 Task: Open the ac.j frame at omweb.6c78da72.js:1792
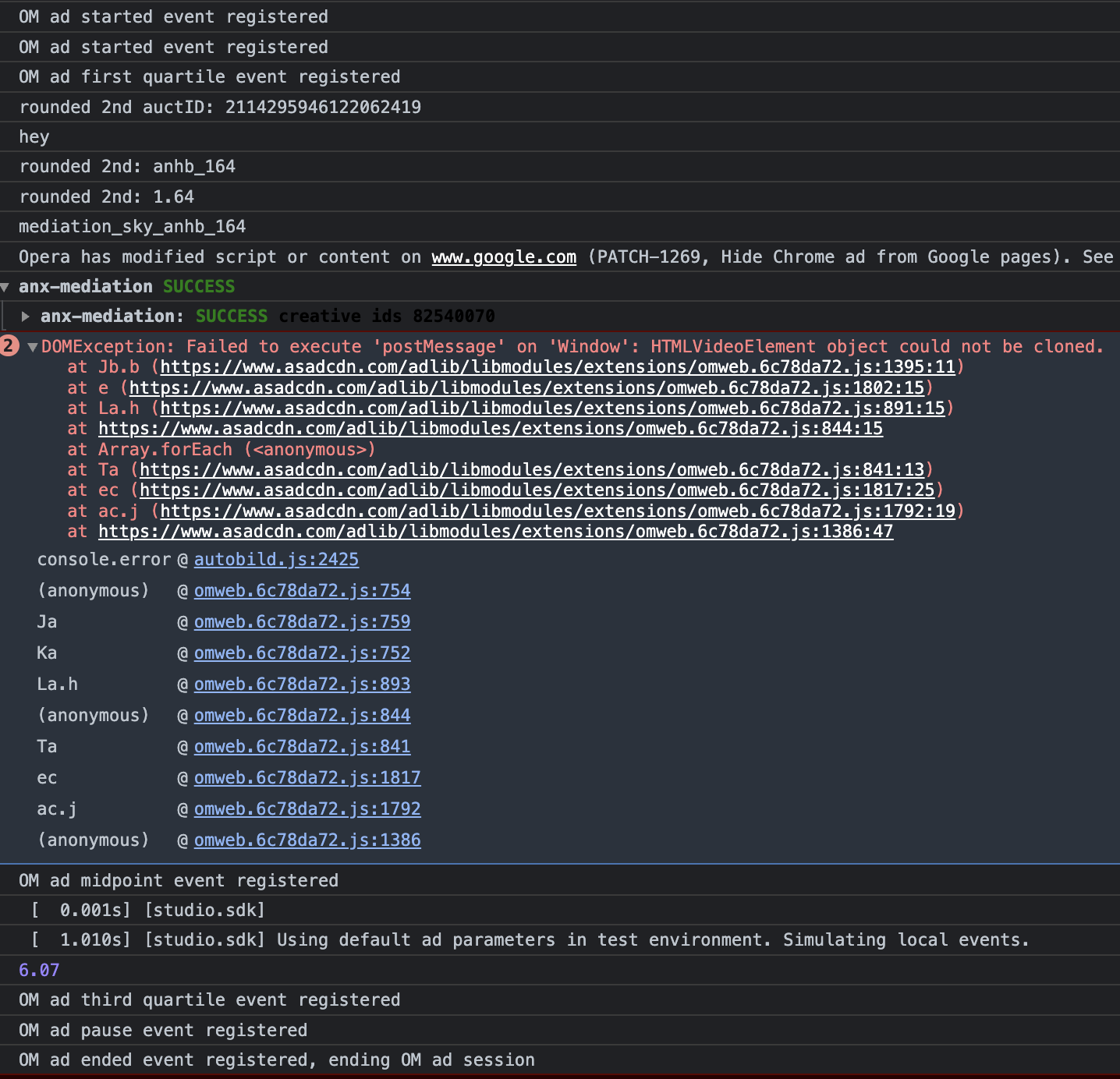pyautogui.click(x=307, y=808)
